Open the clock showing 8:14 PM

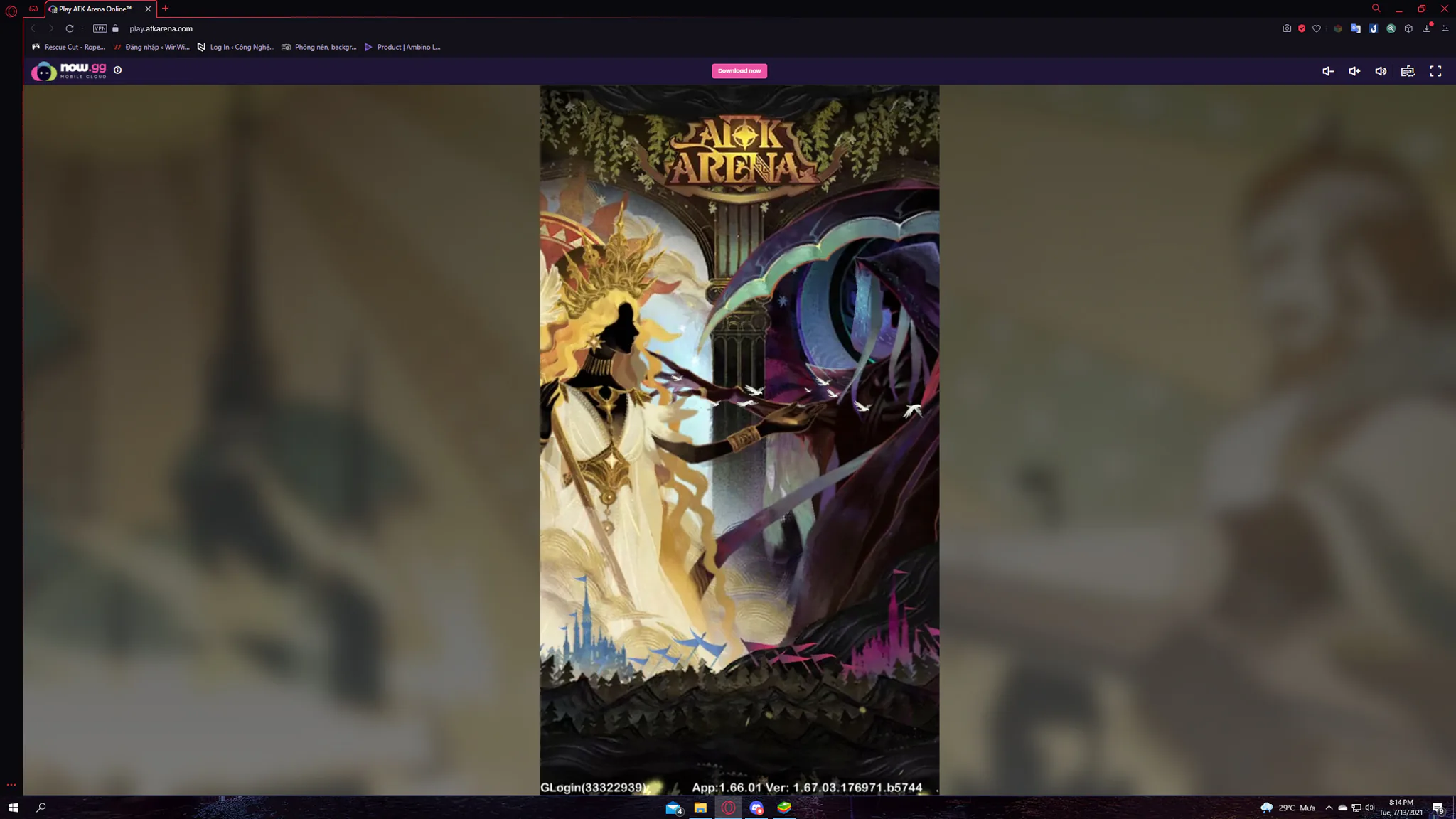pyautogui.click(x=1401, y=808)
